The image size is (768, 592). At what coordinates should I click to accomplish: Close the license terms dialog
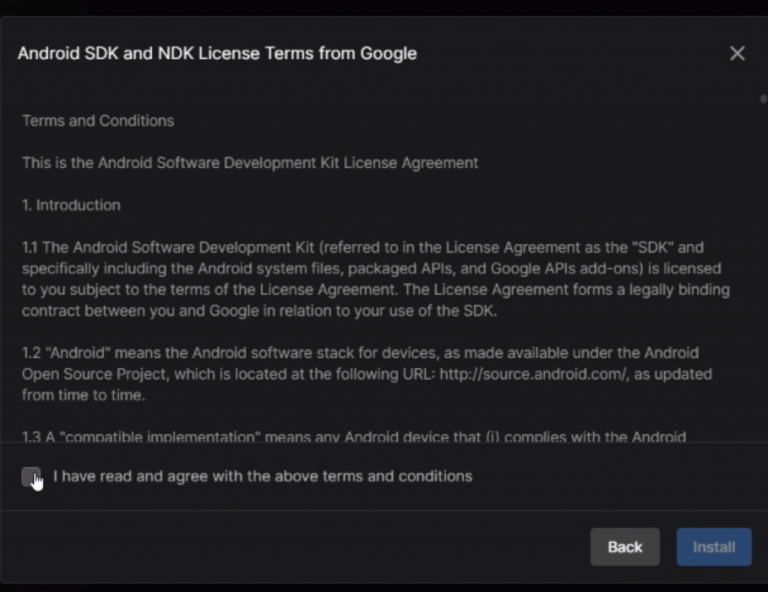(x=737, y=53)
